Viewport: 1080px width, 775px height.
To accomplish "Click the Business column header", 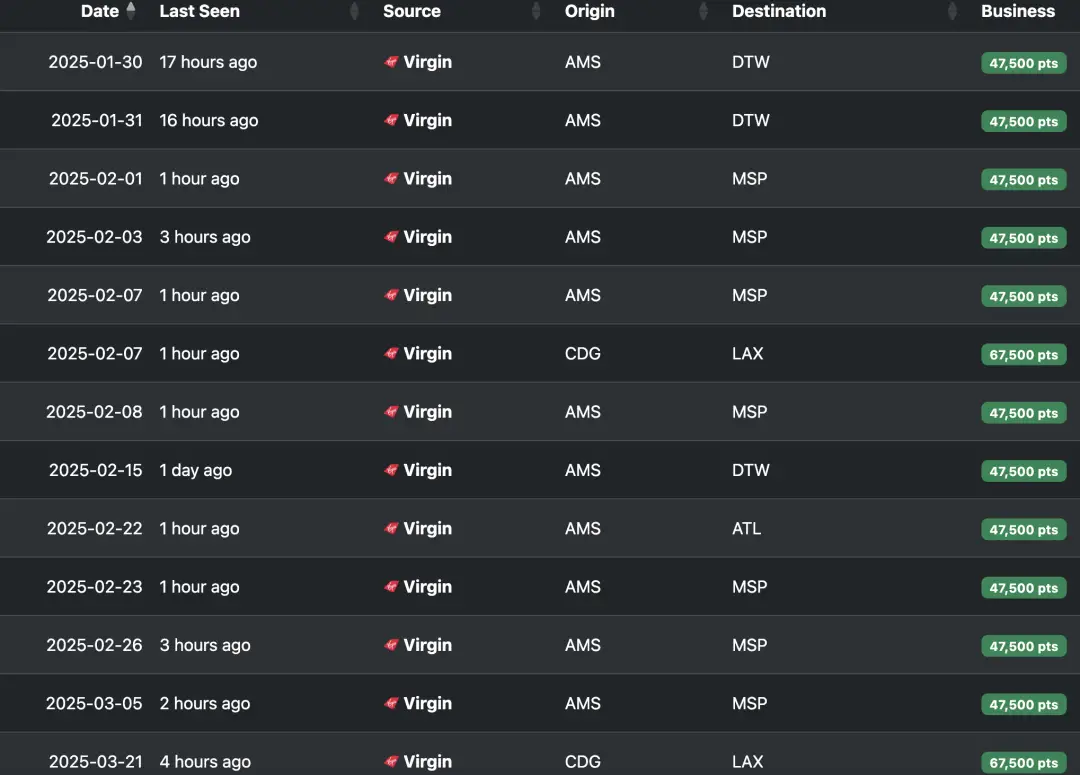I will coord(1018,11).
